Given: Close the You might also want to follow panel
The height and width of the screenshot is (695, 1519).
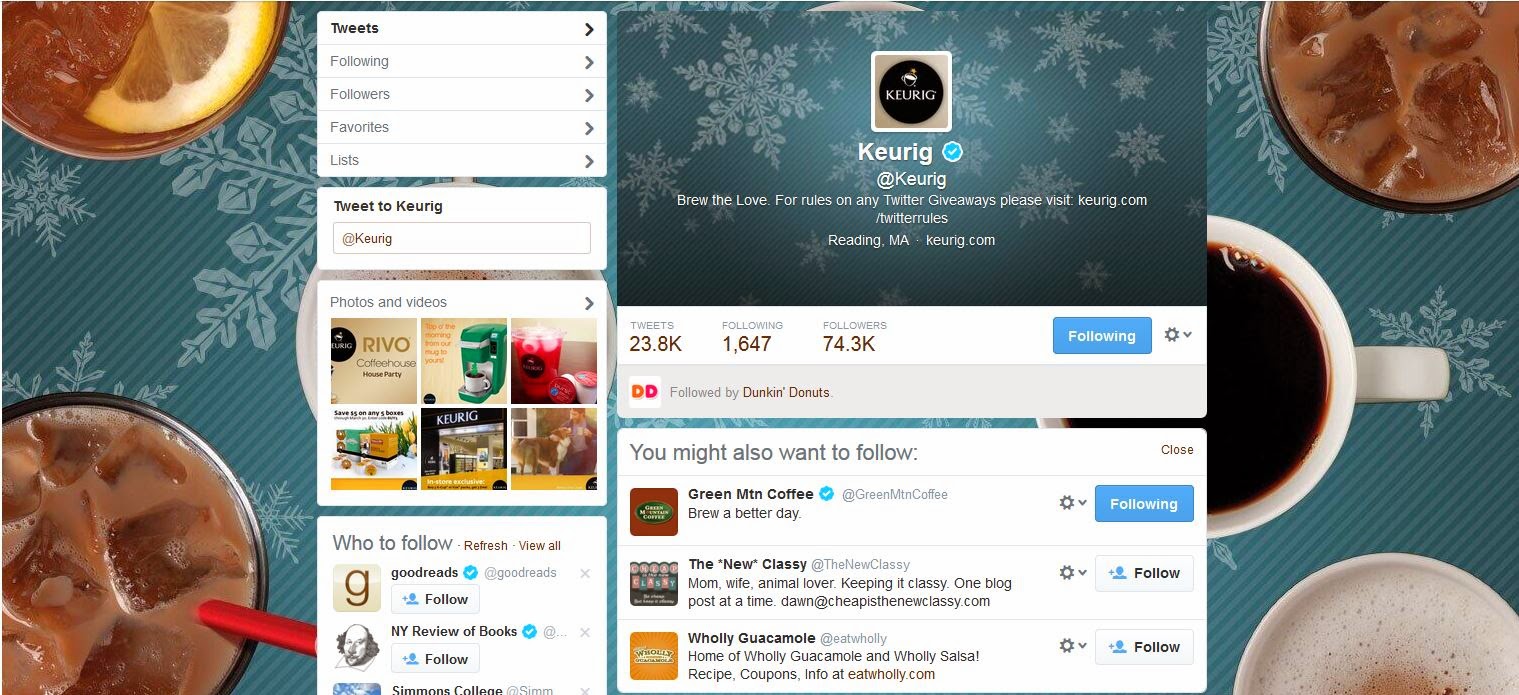Looking at the screenshot, I should 1177,450.
